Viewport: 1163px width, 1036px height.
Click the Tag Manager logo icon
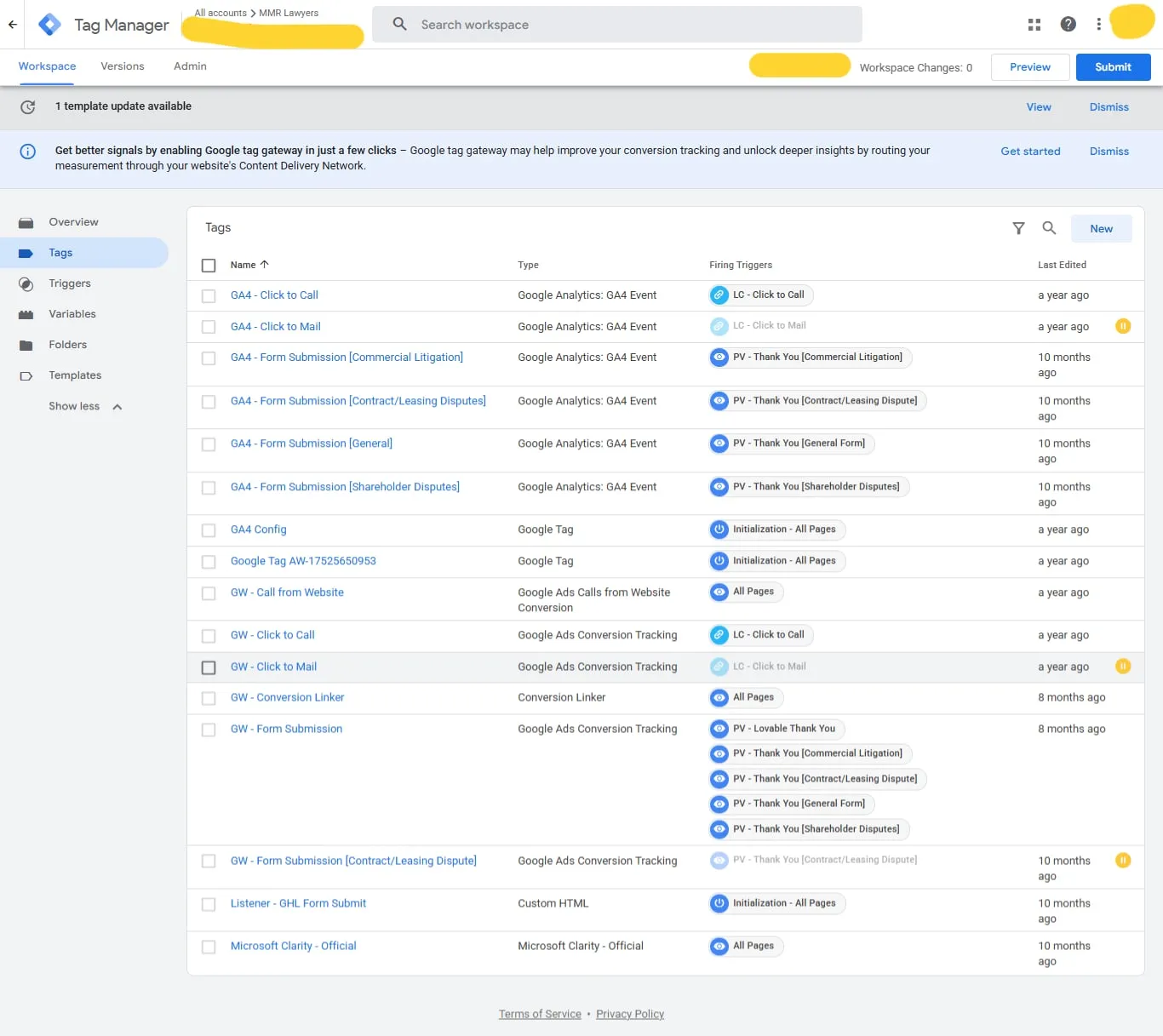50,25
